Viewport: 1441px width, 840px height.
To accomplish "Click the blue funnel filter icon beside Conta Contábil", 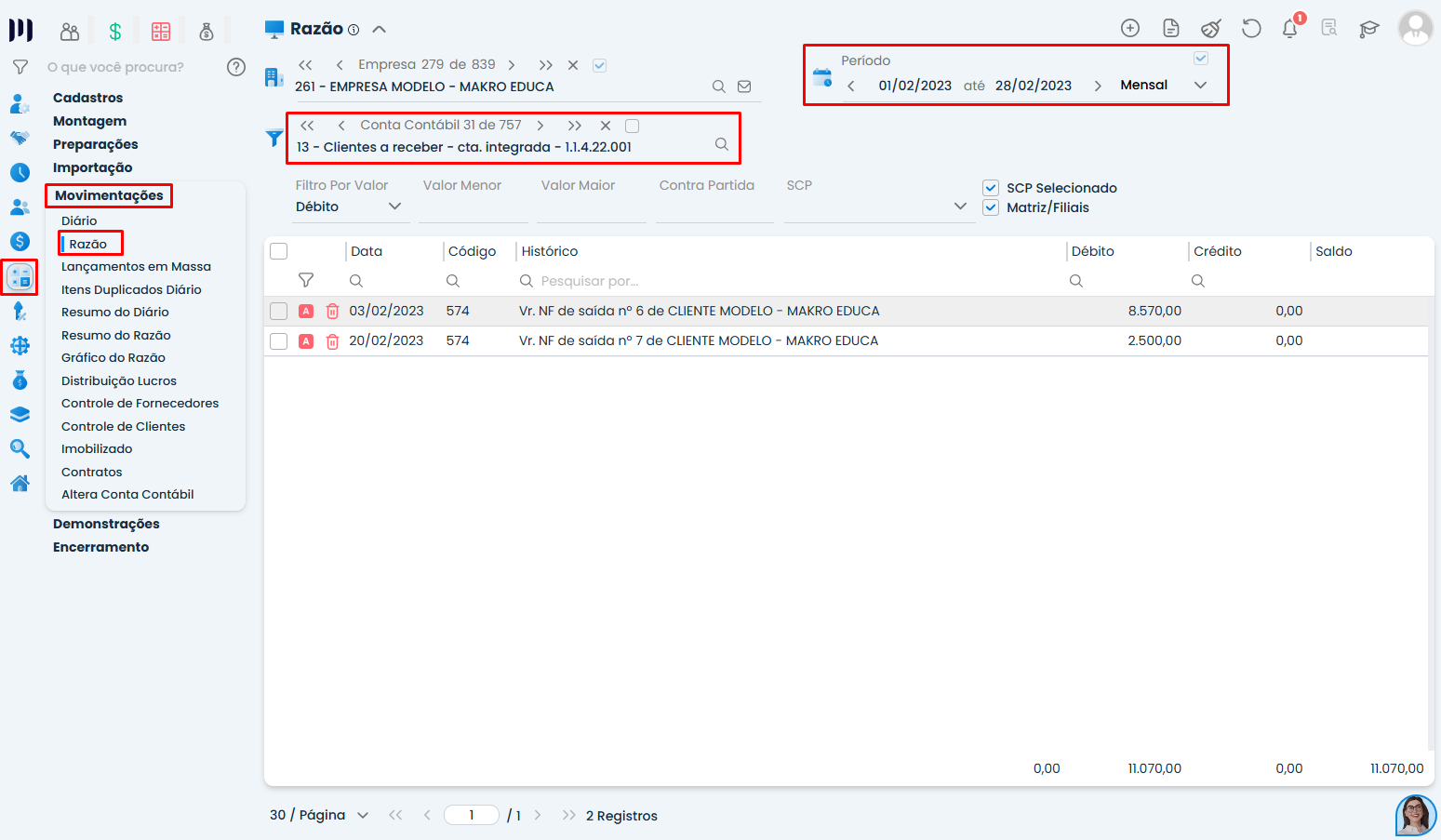I will 274,139.
